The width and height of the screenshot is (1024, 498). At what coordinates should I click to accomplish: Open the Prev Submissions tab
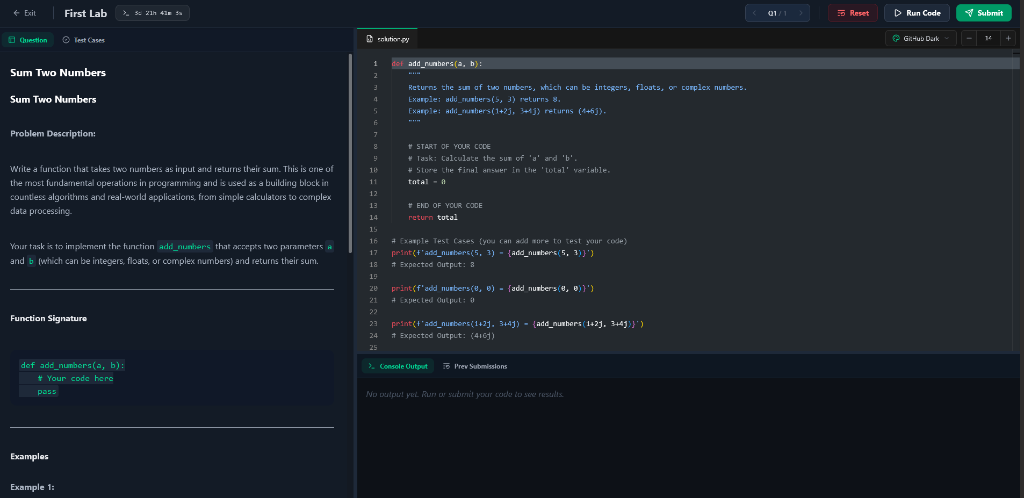tap(475, 366)
